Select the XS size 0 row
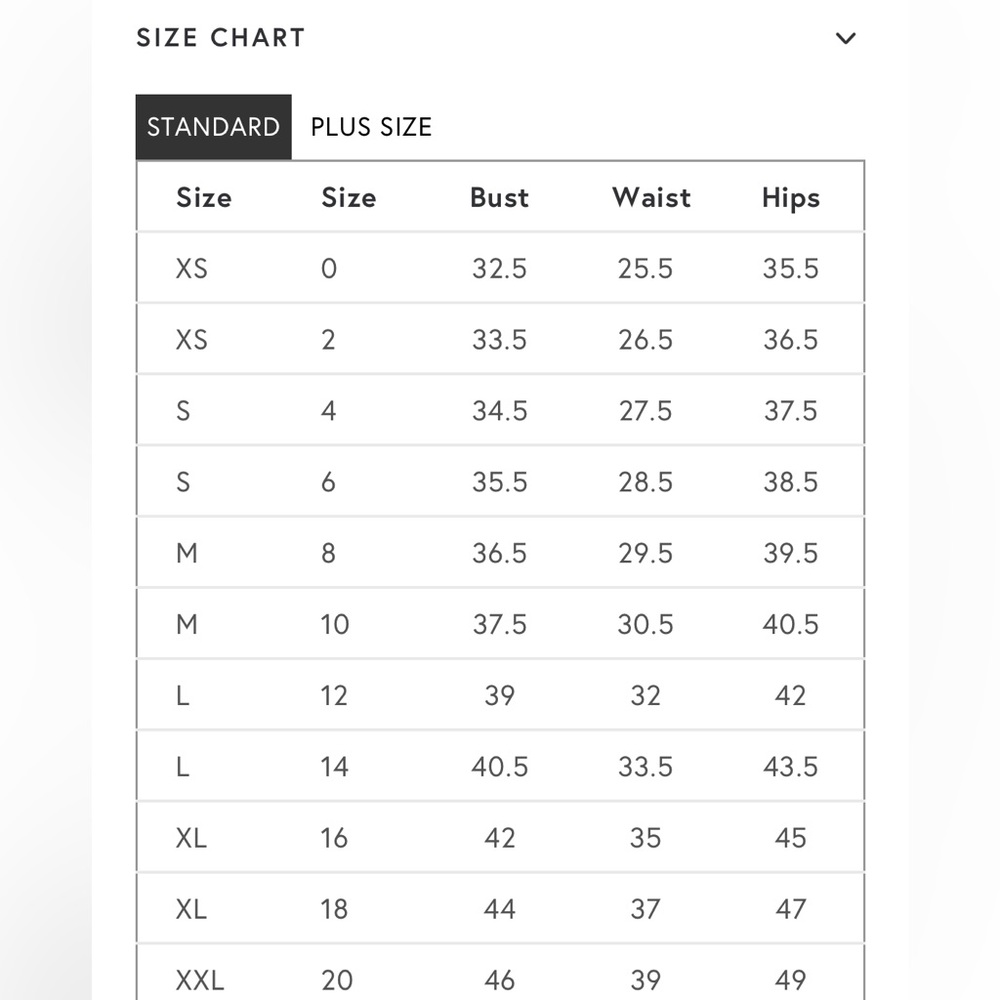The width and height of the screenshot is (1000, 1000). (x=501, y=268)
